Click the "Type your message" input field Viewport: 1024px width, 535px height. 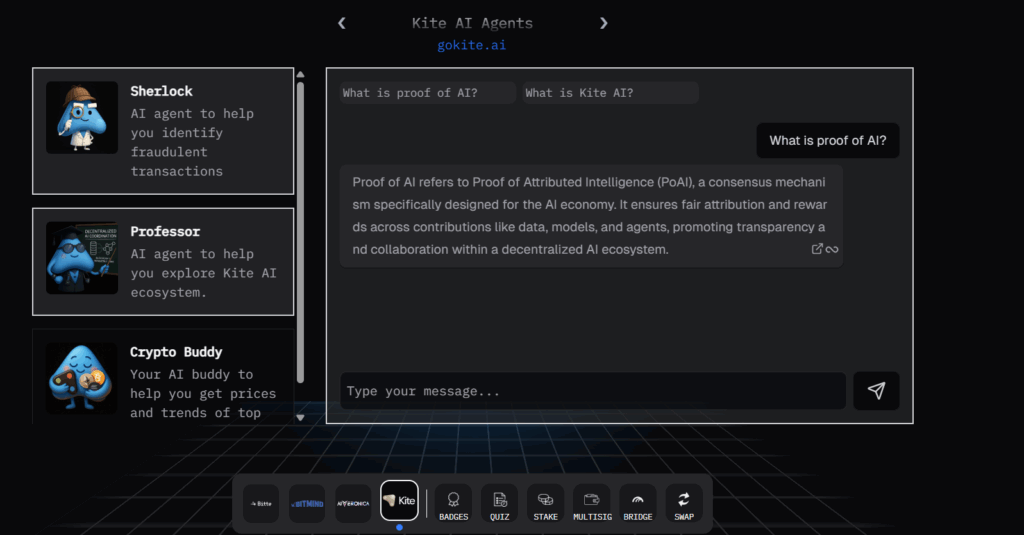tap(593, 391)
